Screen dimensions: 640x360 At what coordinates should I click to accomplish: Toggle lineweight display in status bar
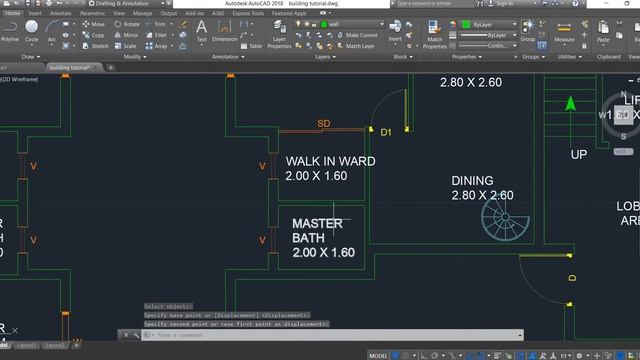click(497, 356)
